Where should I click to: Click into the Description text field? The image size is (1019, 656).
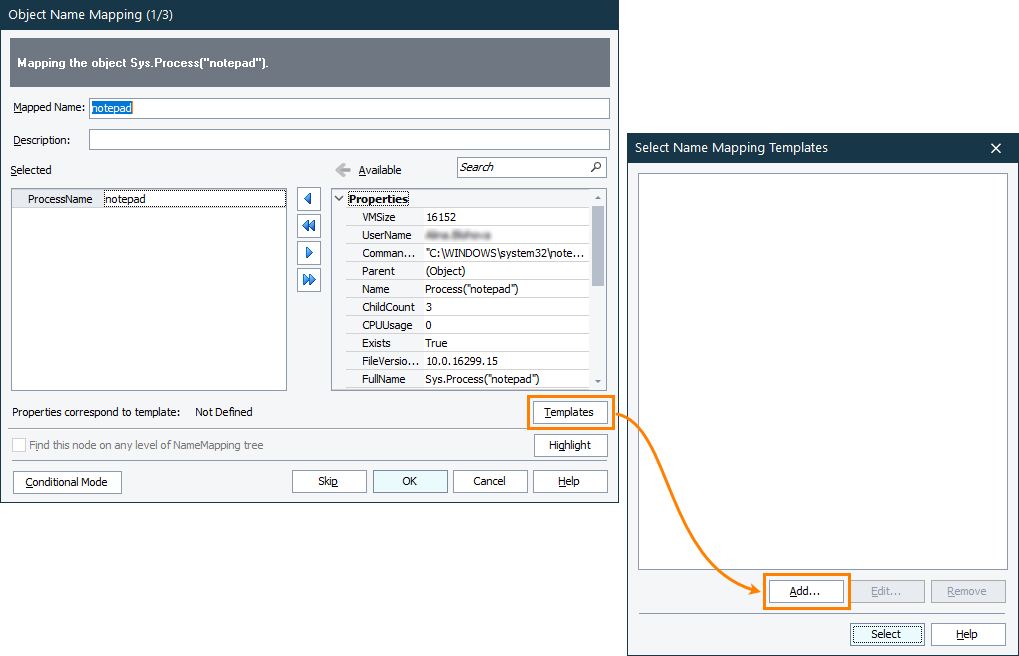(349, 140)
